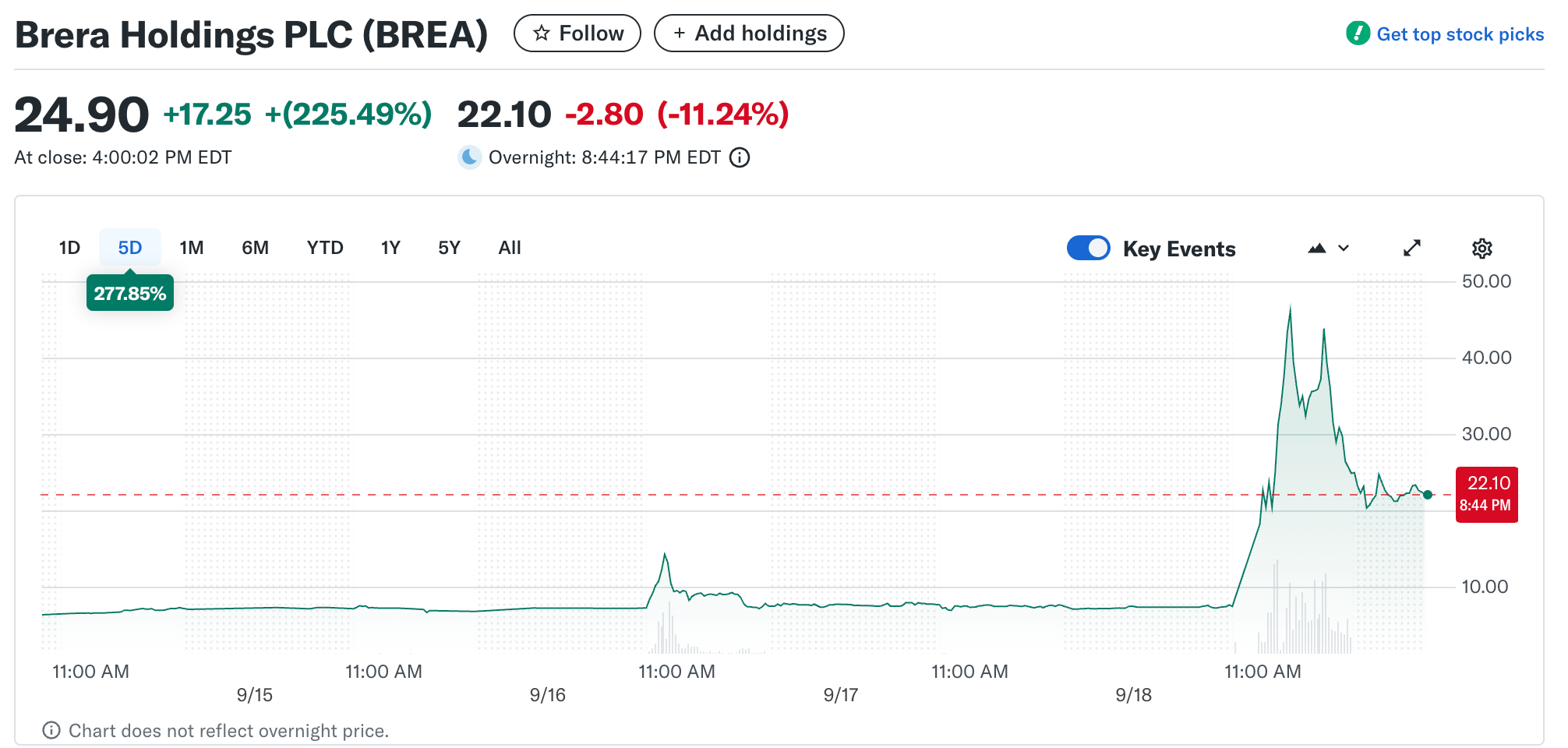Open Get top stock picks link

pyautogui.click(x=1460, y=34)
